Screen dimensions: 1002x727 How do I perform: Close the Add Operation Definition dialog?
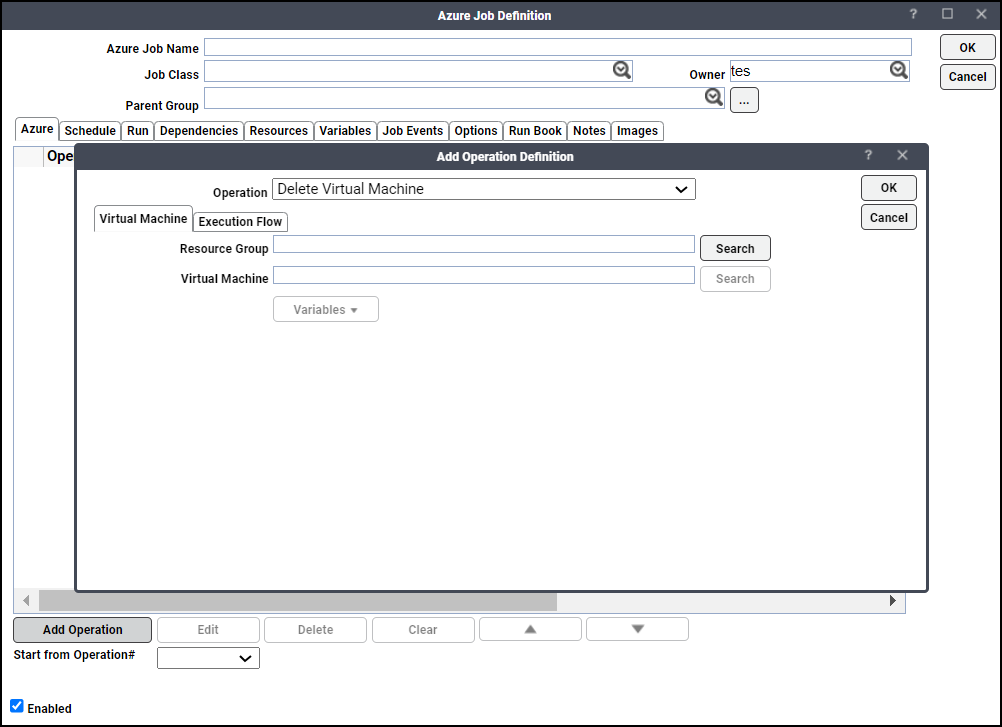pos(902,155)
